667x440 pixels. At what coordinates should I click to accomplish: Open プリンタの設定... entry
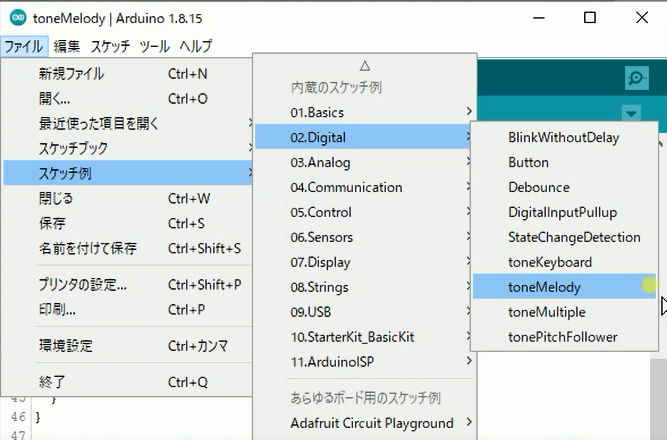128,284
